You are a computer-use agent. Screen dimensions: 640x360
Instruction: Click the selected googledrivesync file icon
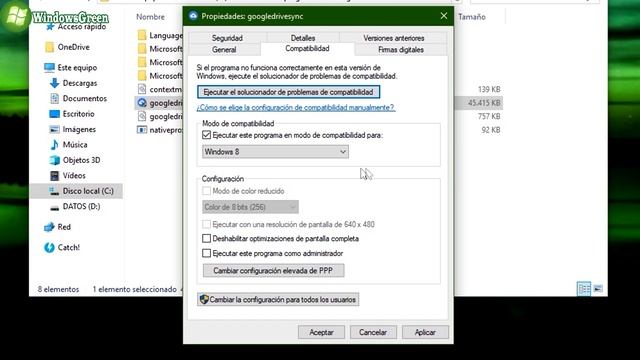pos(142,103)
